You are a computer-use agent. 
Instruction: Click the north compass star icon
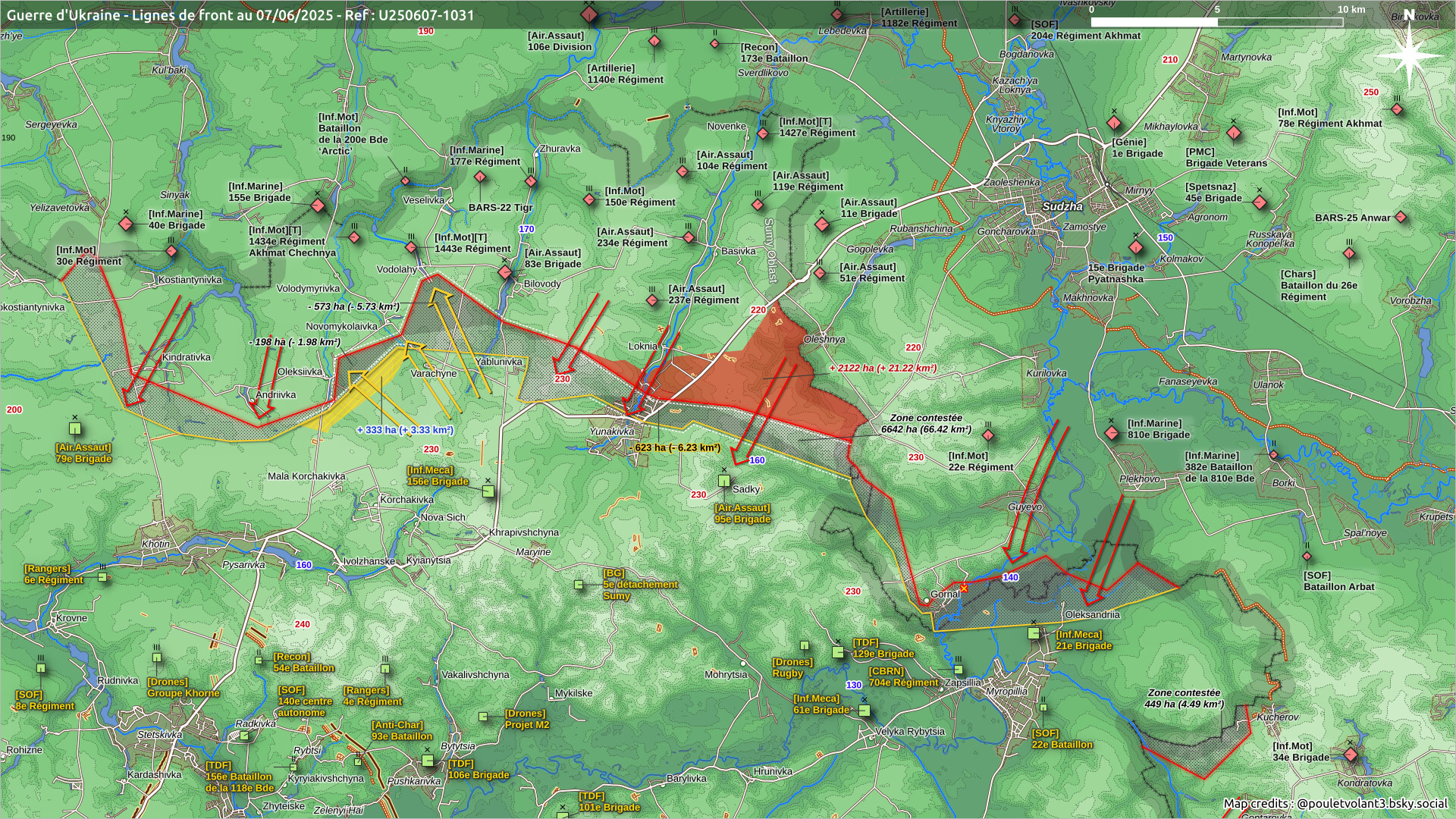[1410, 56]
